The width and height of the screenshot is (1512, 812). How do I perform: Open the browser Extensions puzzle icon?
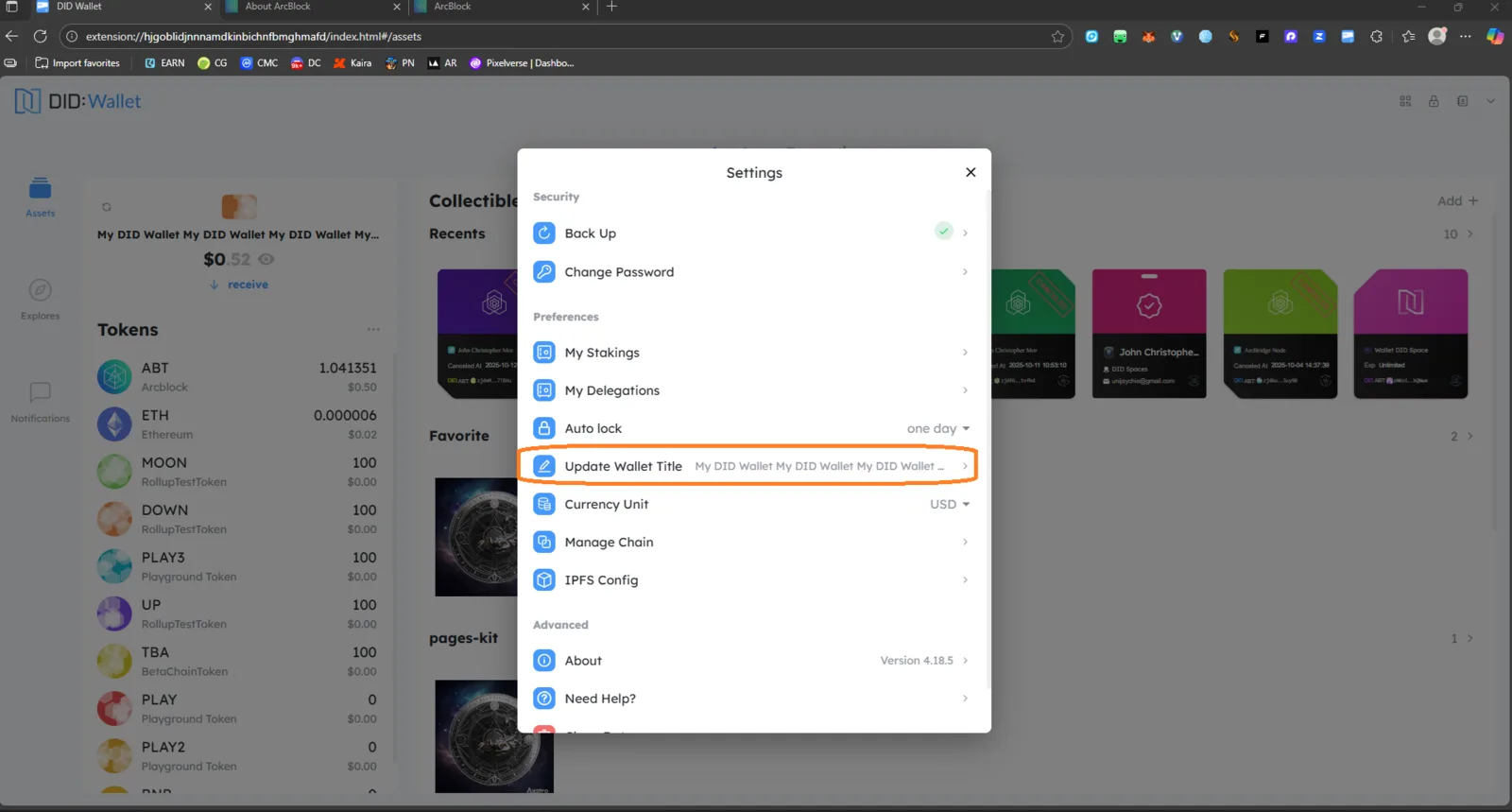(1376, 37)
